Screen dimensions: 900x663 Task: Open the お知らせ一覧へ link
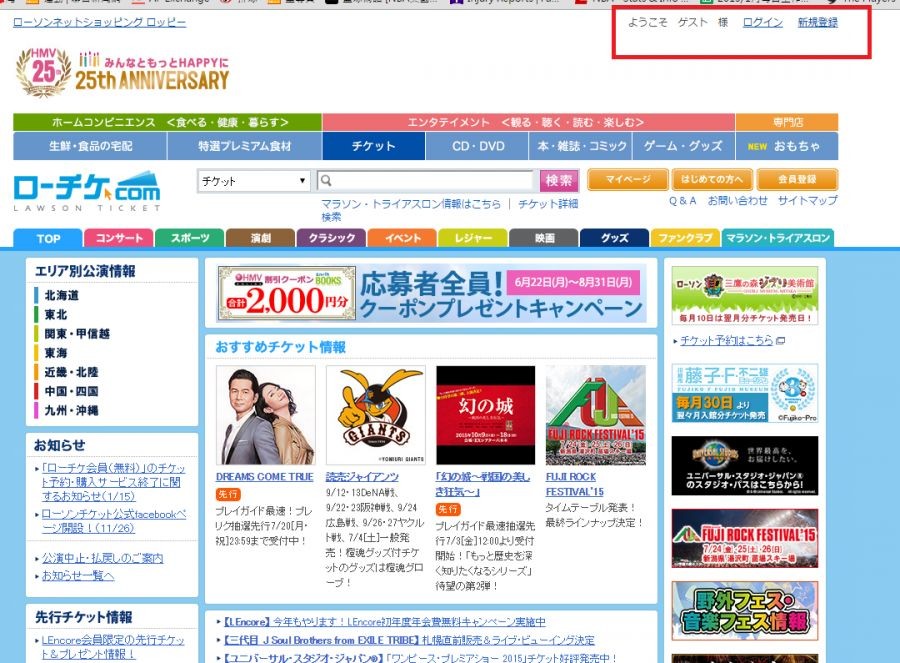(78, 575)
